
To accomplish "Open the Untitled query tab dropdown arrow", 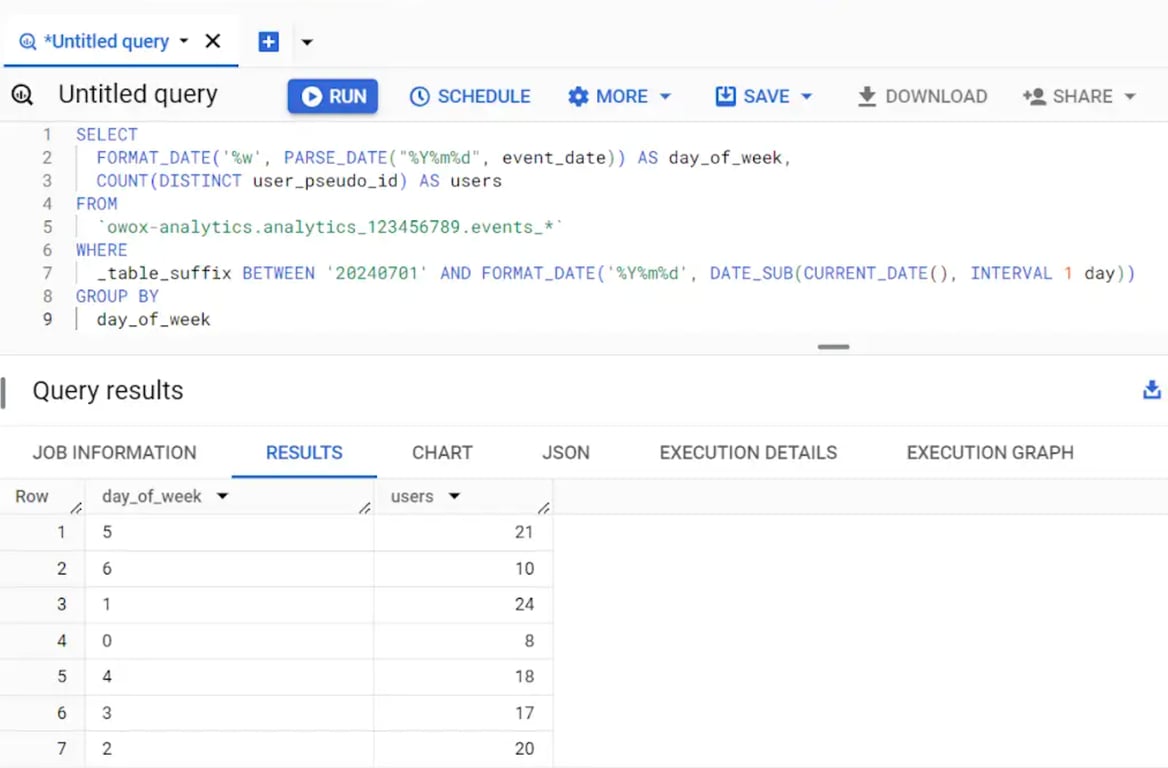I will coord(184,41).
